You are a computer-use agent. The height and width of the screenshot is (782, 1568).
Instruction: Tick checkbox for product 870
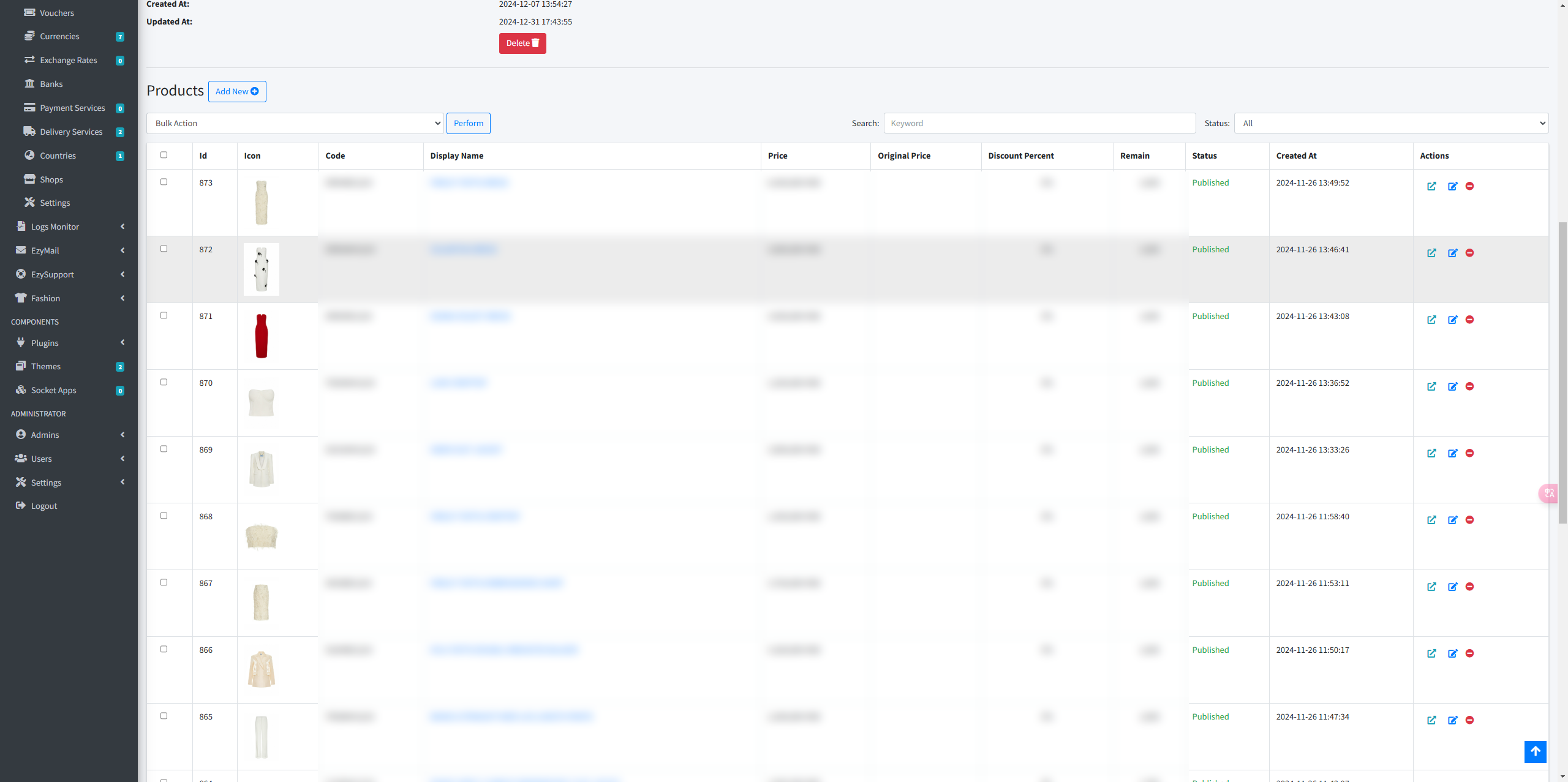[164, 382]
